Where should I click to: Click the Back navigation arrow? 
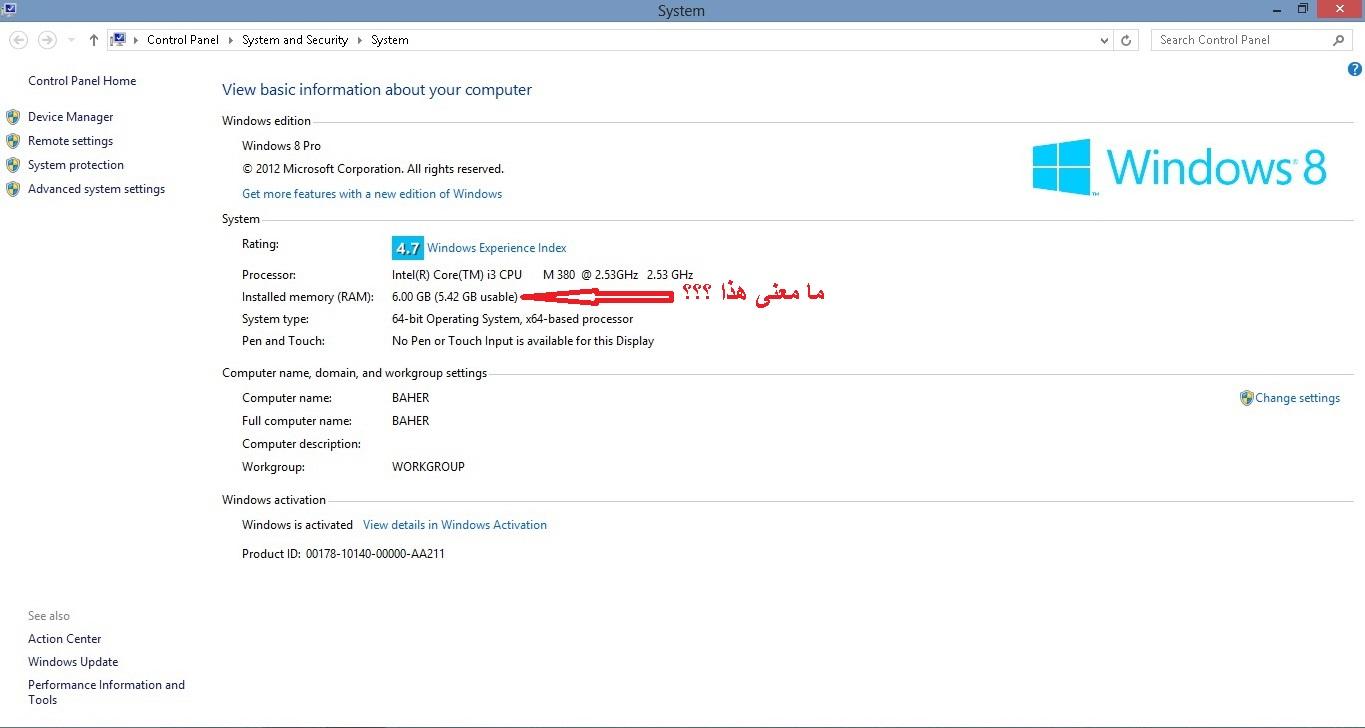pyautogui.click(x=18, y=40)
